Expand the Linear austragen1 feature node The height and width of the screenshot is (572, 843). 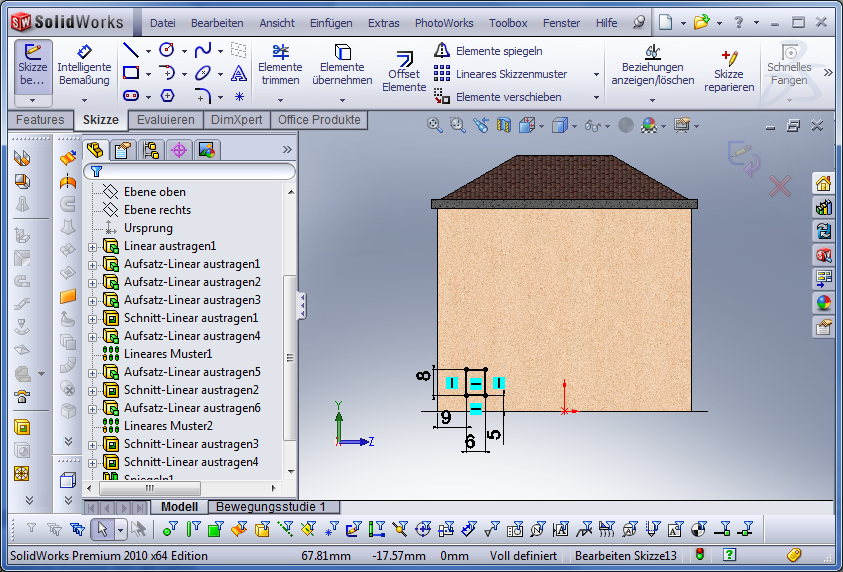click(x=93, y=247)
